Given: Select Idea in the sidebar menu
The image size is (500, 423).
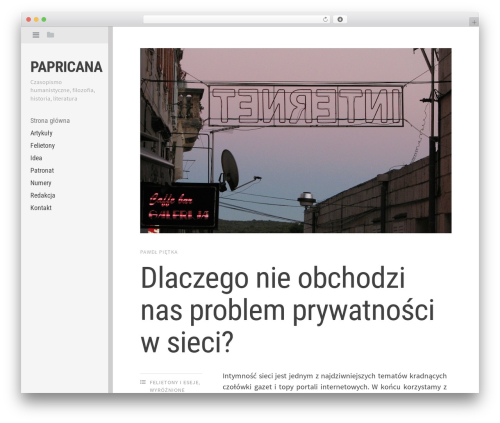Looking at the screenshot, I should (x=36, y=158).
